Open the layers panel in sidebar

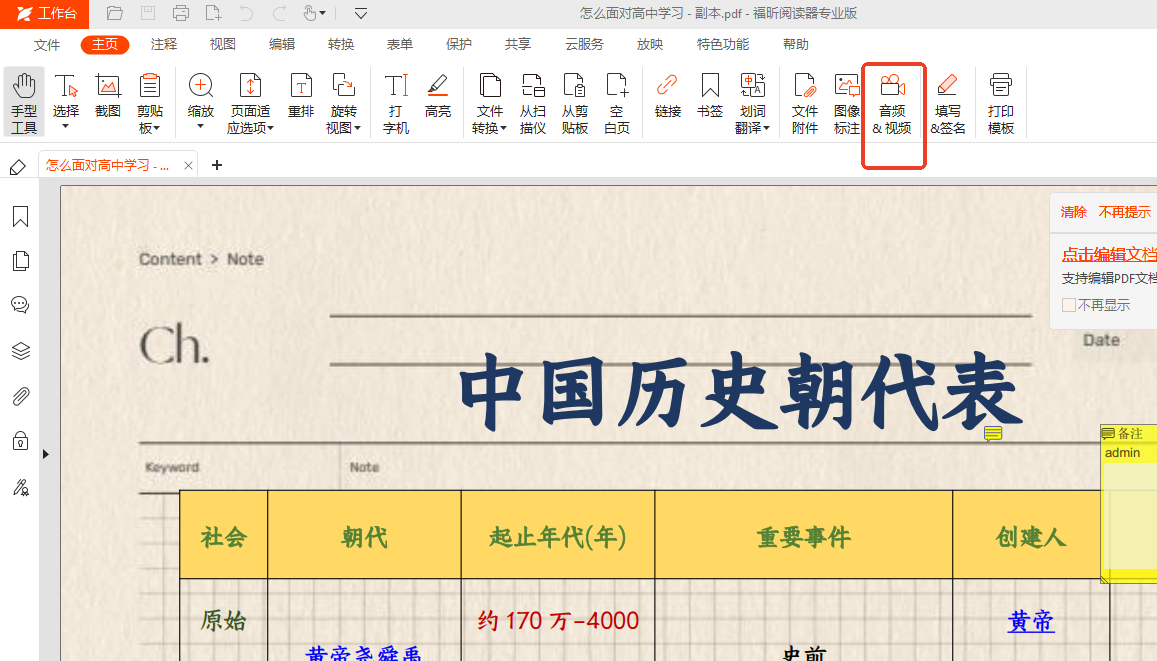click(20, 351)
